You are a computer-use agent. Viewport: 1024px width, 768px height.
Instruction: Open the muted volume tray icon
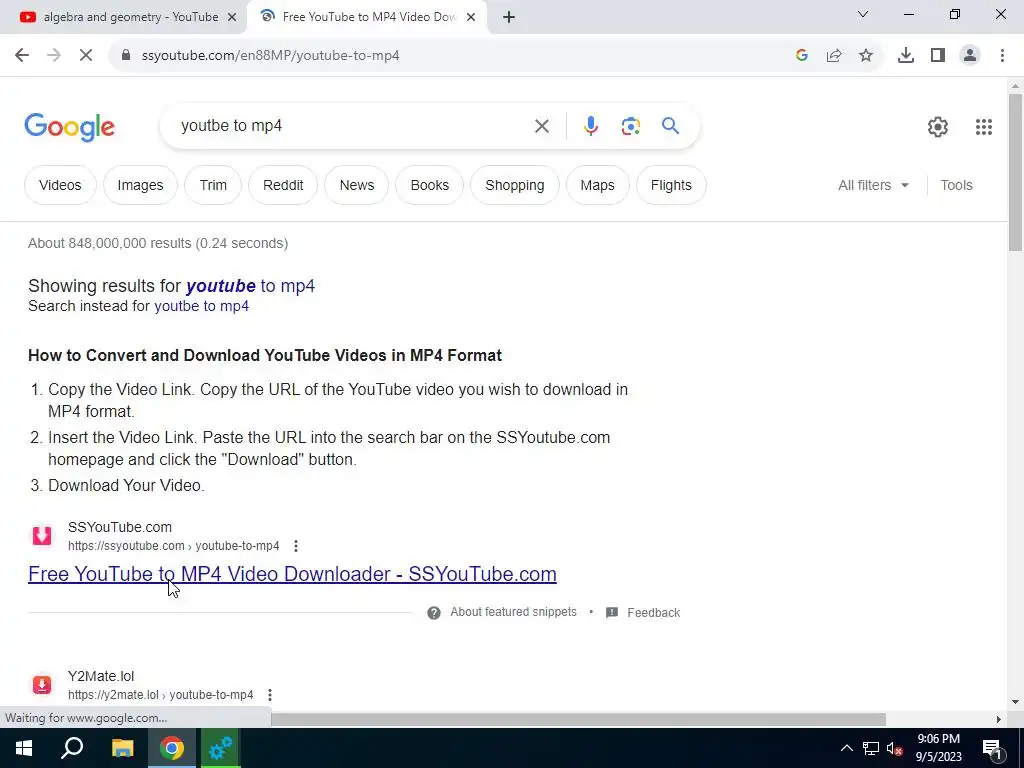(x=895, y=748)
